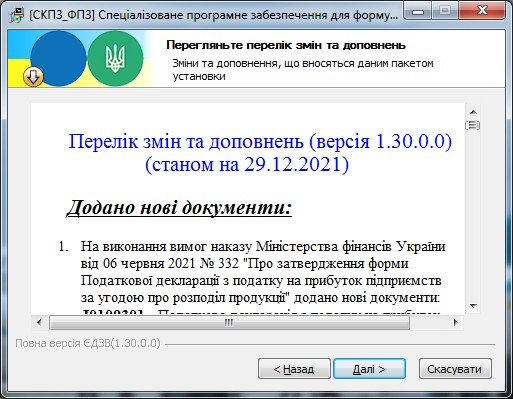Go back with the Назад button
The image size is (513, 399).
294,369
